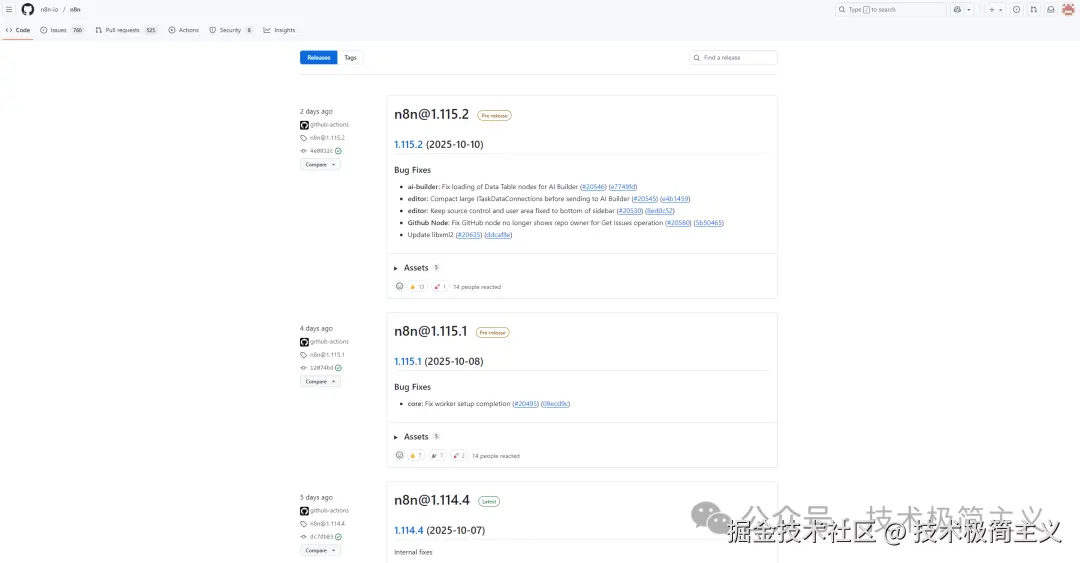Open the n8n-io organization link

click(x=49, y=10)
